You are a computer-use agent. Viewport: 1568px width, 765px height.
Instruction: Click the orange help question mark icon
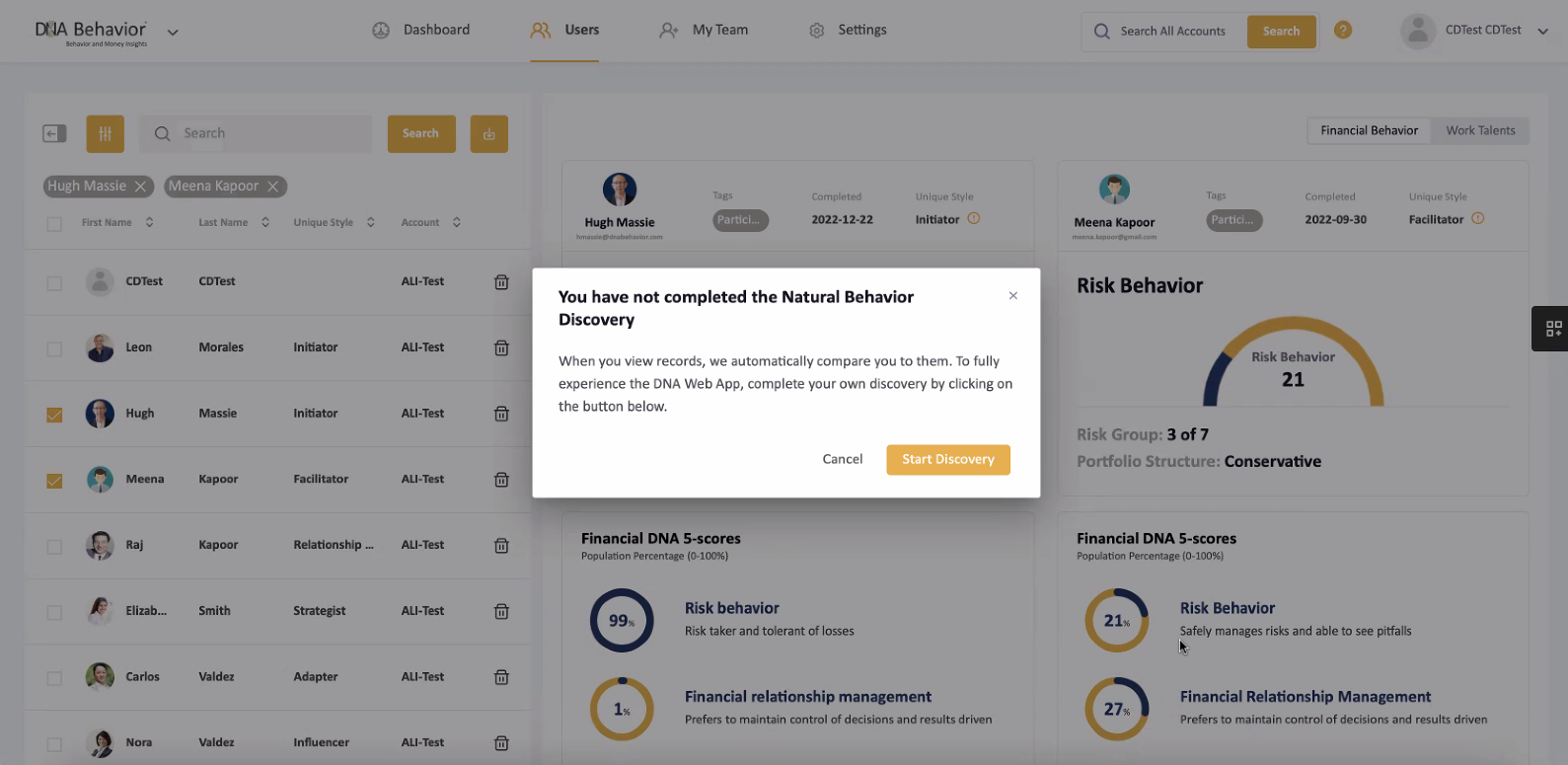pyautogui.click(x=1343, y=30)
